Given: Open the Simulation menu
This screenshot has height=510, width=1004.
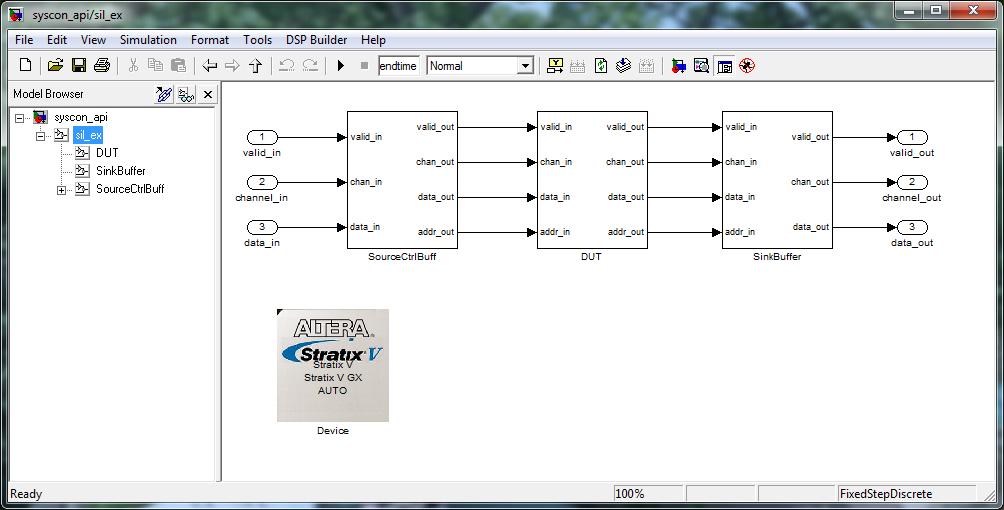Looking at the screenshot, I should (148, 40).
